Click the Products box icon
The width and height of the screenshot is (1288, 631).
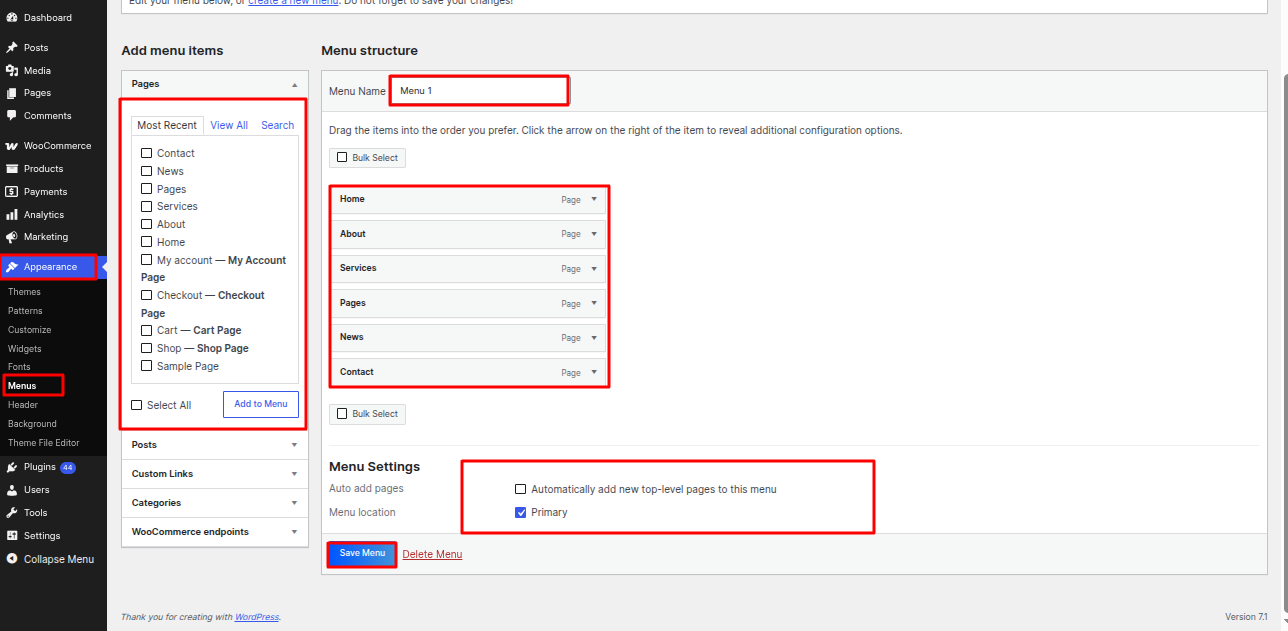click(x=12, y=169)
